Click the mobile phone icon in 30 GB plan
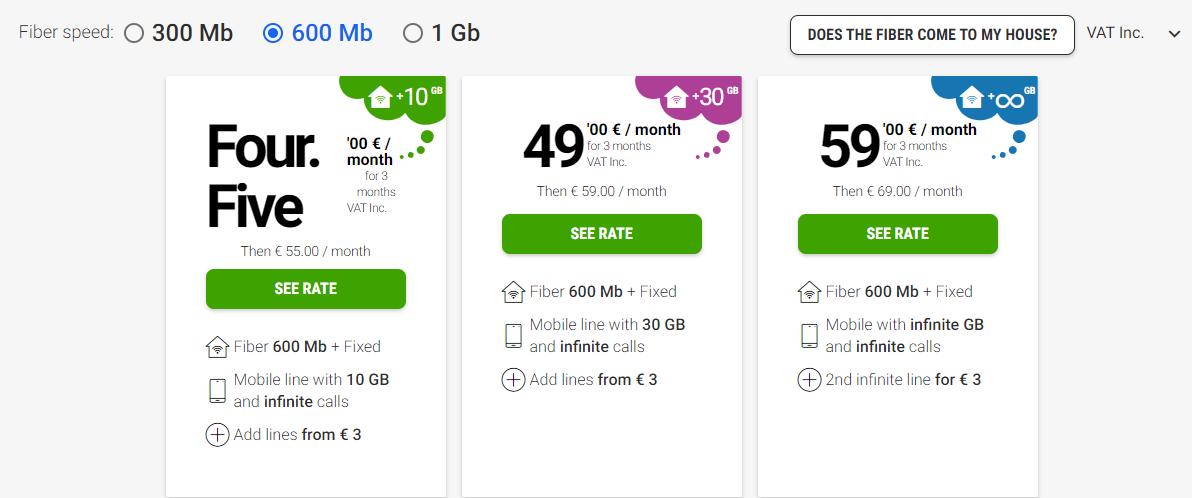This screenshot has height=498, width=1192. point(514,335)
